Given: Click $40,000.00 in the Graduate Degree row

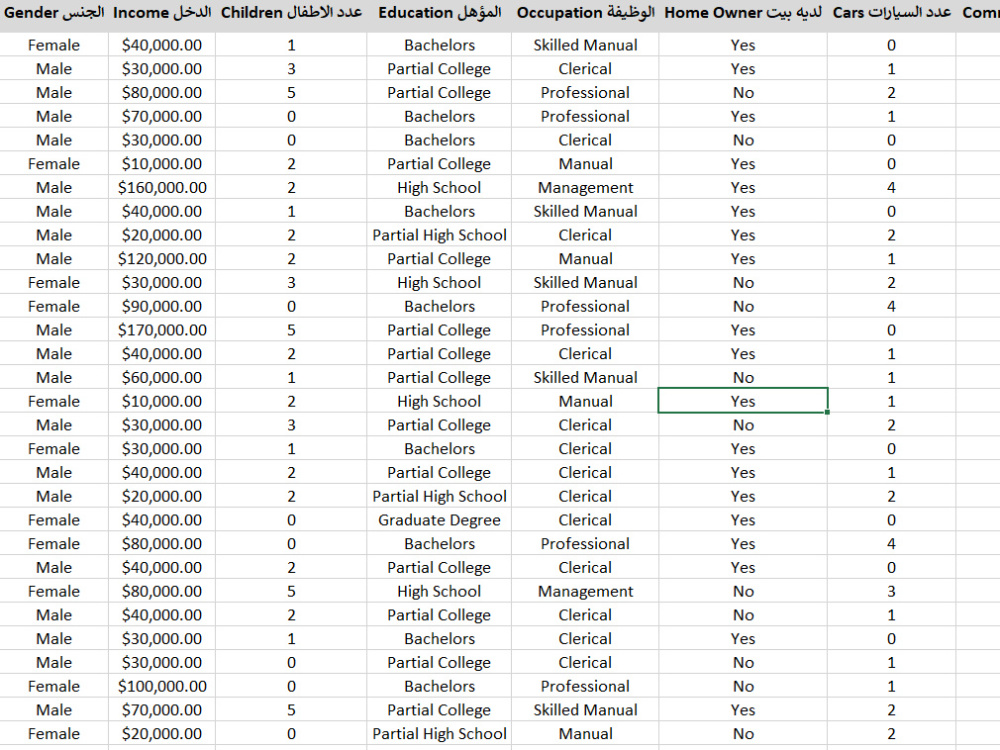Looking at the screenshot, I should coord(162,520).
